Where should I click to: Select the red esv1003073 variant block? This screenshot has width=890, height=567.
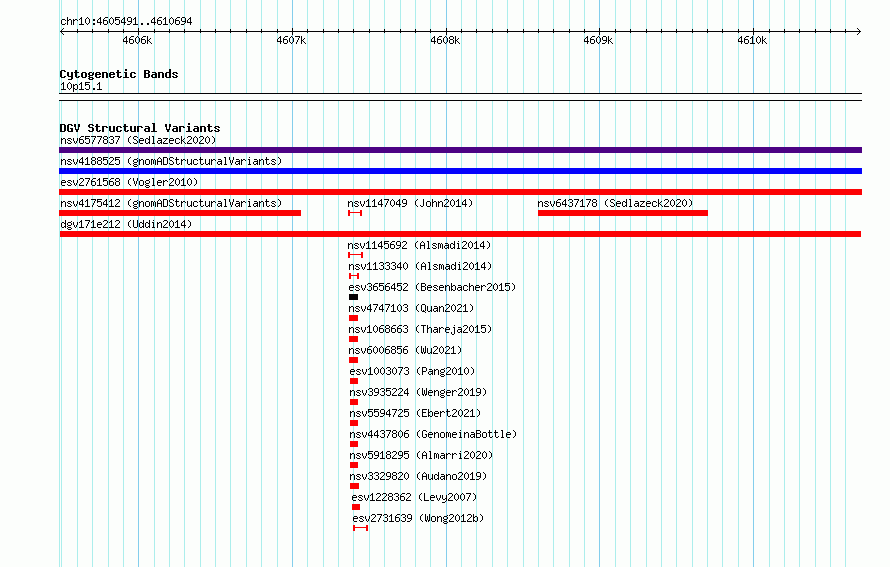(354, 381)
